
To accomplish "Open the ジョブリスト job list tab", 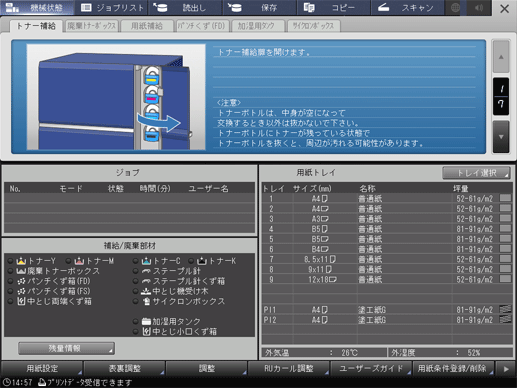I will coord(111,7).
